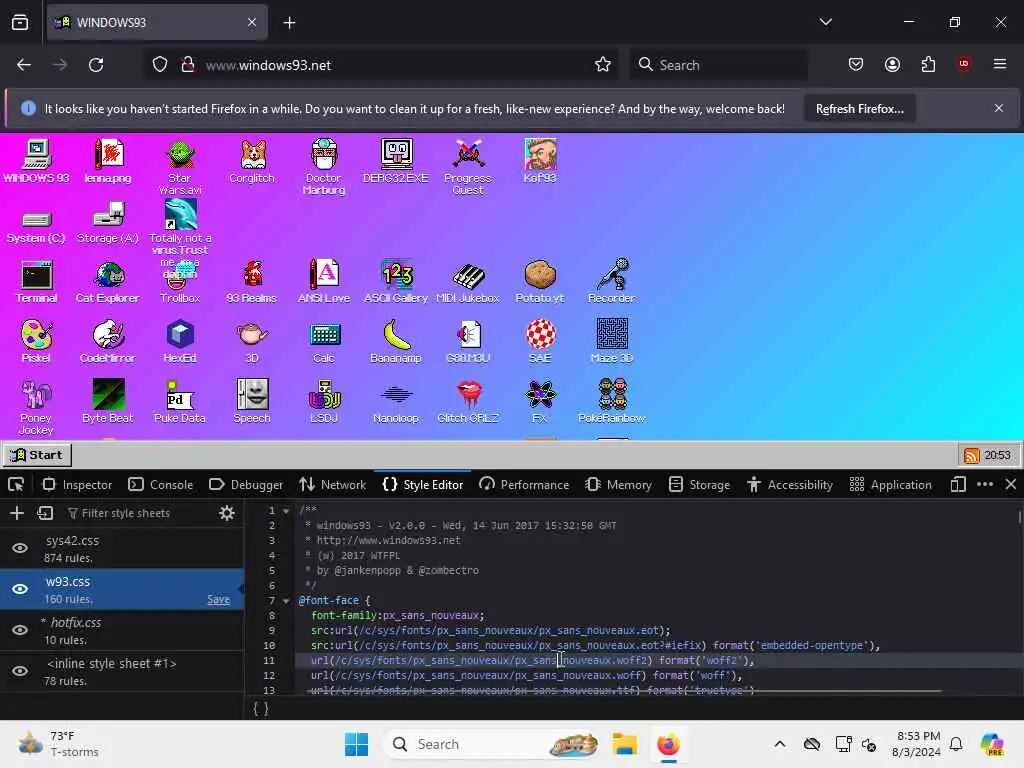Screen dimensions: 1024x768
Task: Show hidden system tray icons chevron
Action: [x=780, y=744]
